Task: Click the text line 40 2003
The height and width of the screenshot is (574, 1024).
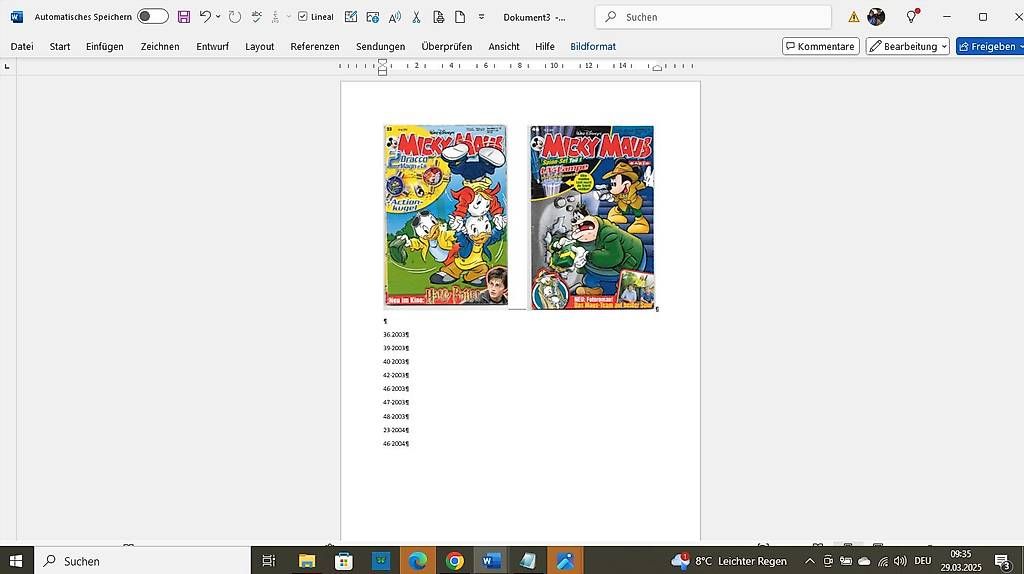Action: click(395, 362)
